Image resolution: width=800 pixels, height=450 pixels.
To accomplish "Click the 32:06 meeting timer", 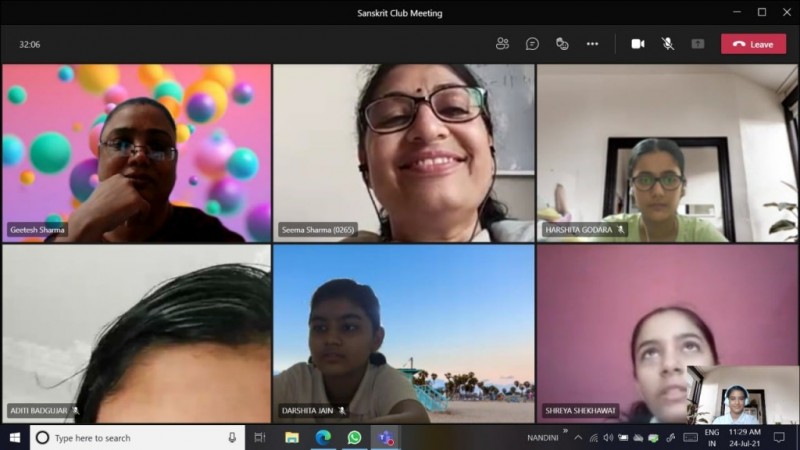I will [30, 44].
